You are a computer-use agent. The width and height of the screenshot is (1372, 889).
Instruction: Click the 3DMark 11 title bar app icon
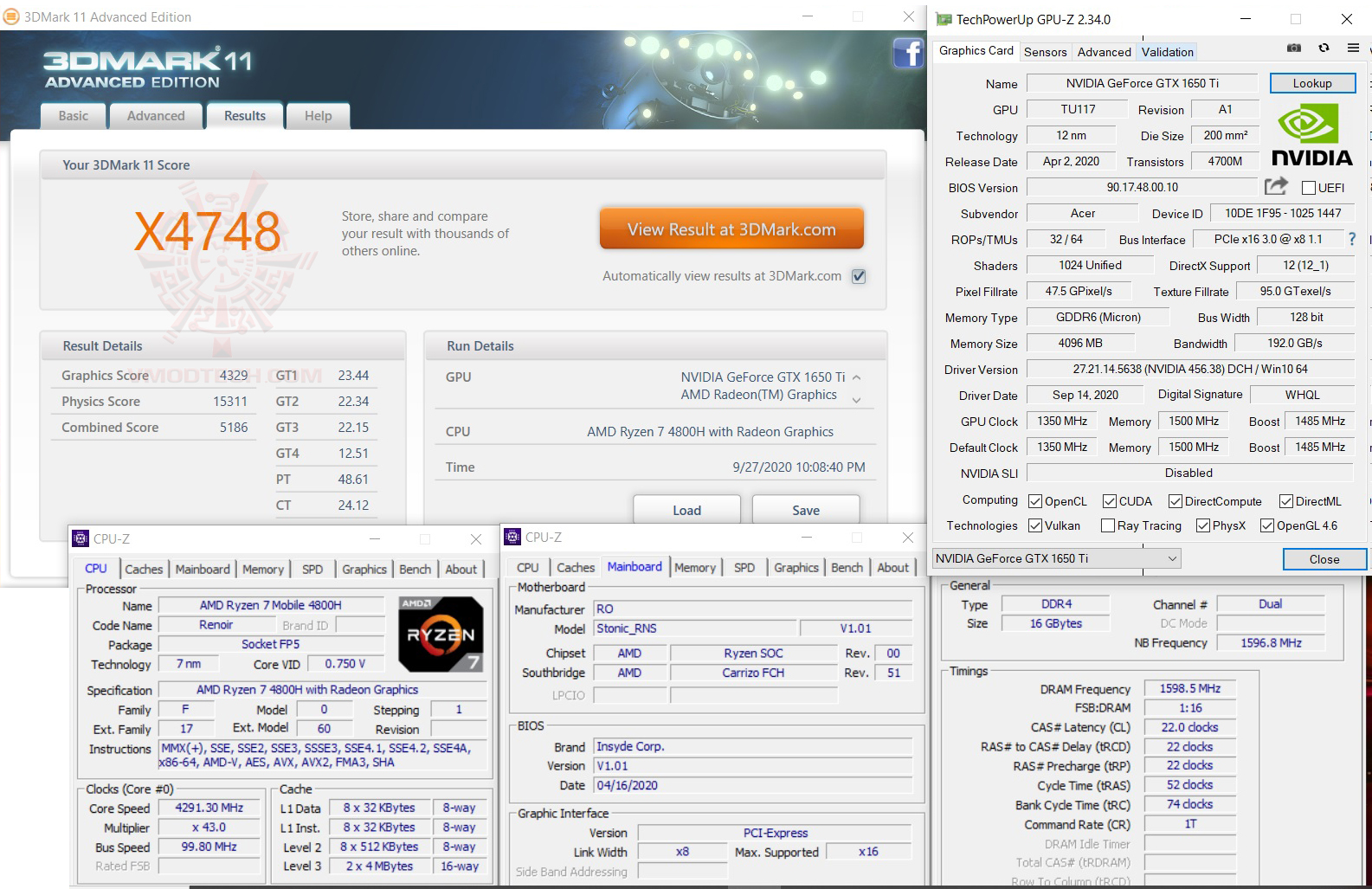[x=11, y=16]
